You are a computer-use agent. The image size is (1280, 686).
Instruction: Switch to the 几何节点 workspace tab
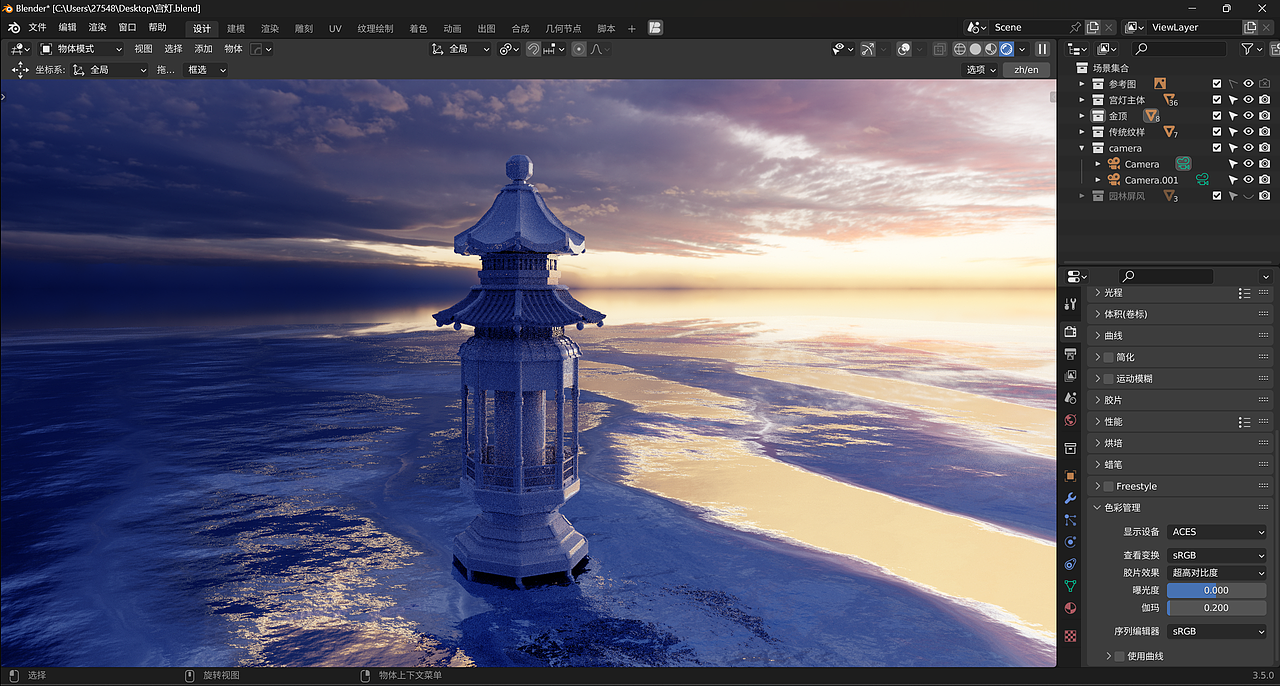click(x=563, y=28)
